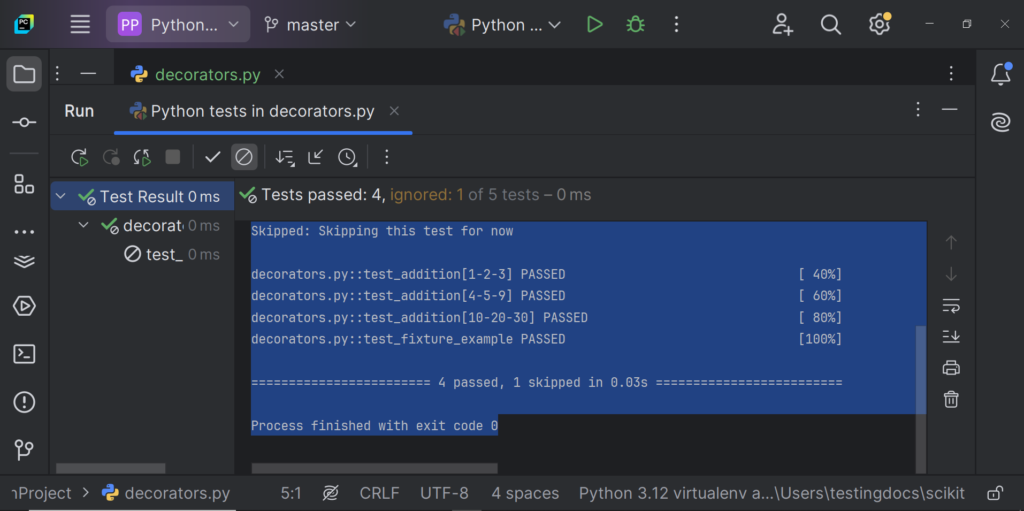Open Test History clock icon
Image resolution: width=1024 pixels, height=511 pixels.
tap(347, 157)
